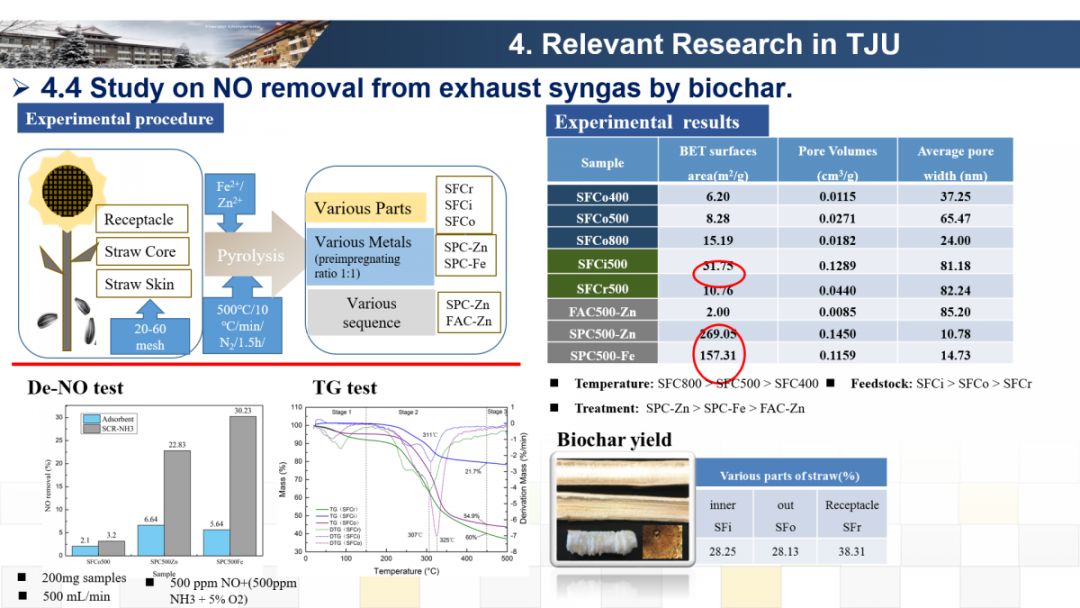This screenshot has height=608, width=1080.
Task: Click the blue Adsorbent legend swatch
Action: click(91, 419)
